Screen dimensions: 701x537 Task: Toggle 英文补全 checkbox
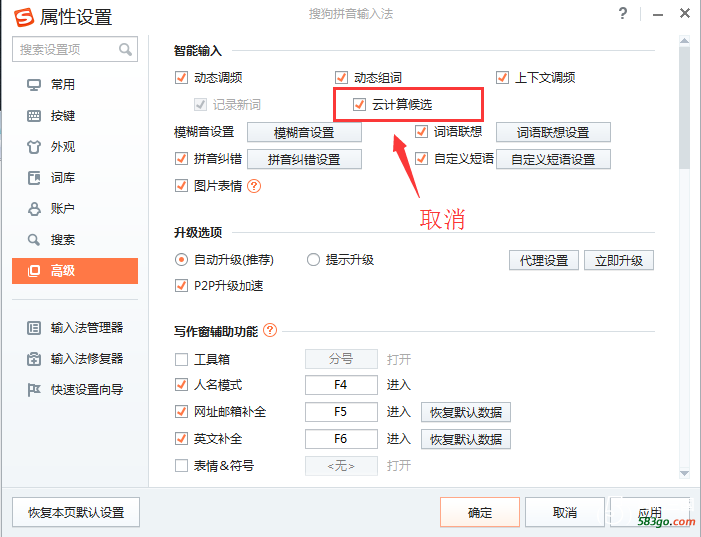[181, 439]
